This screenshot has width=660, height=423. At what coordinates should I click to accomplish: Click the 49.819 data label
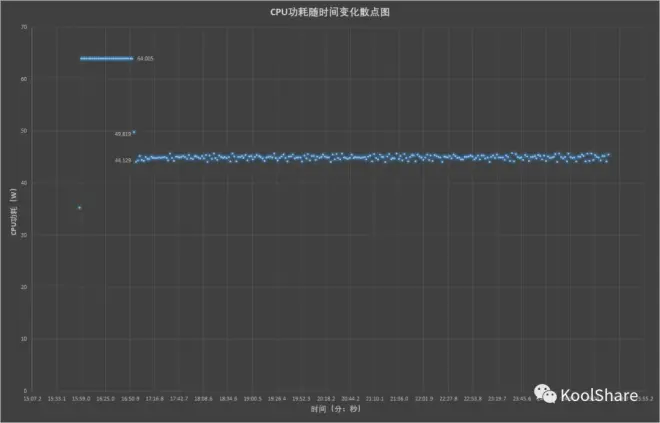[x=123, y=134]
